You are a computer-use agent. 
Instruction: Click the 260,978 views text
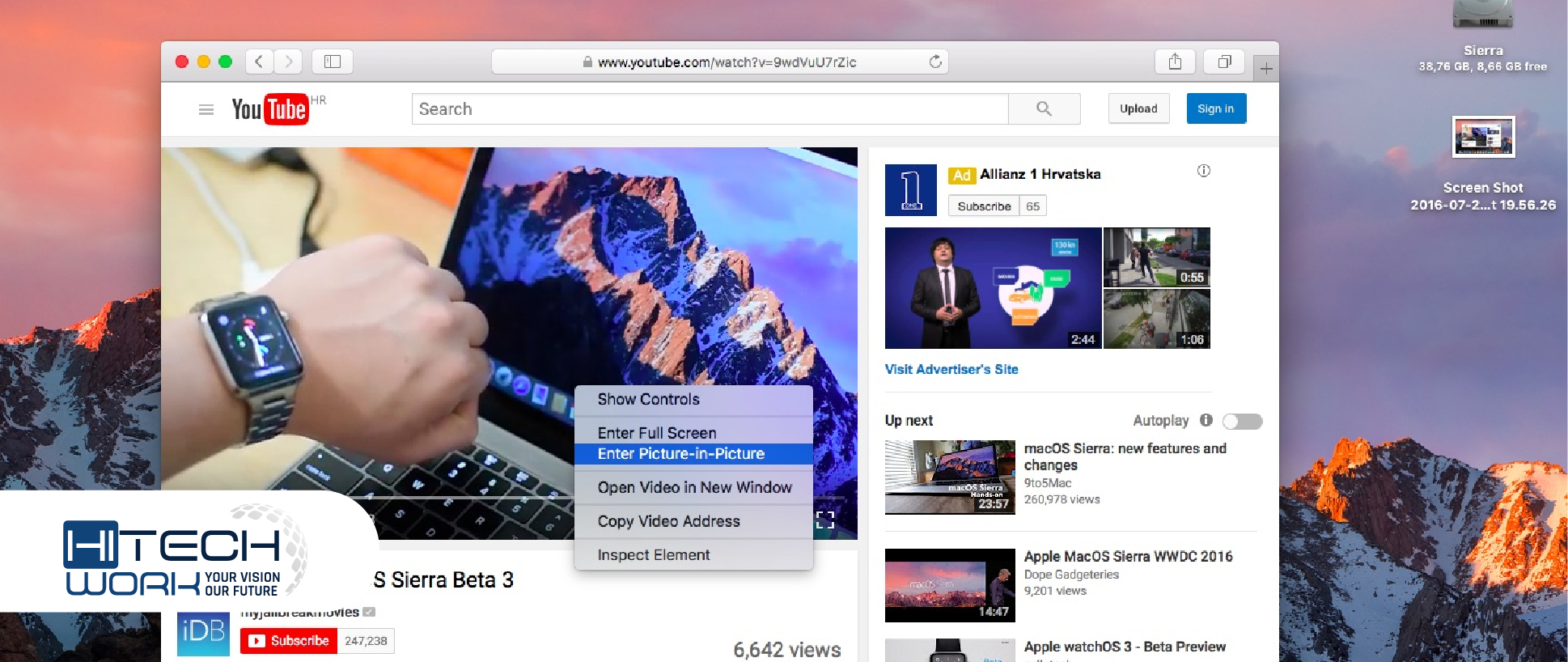1062,499
